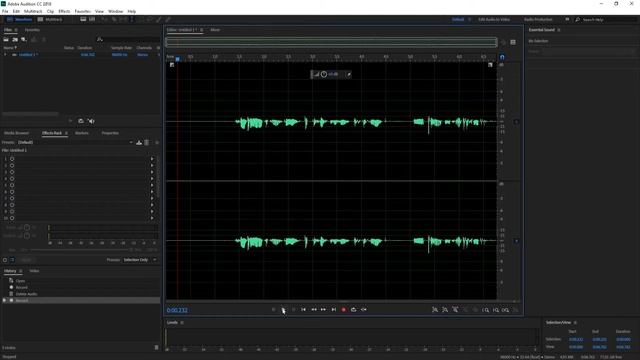Select Delete Audio entry in History

pyautogui.click(x=26, y=294)
